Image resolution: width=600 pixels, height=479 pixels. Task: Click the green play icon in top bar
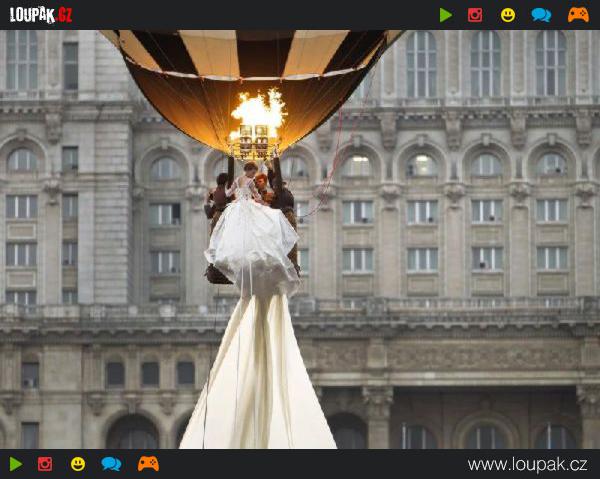click(445, 15)
